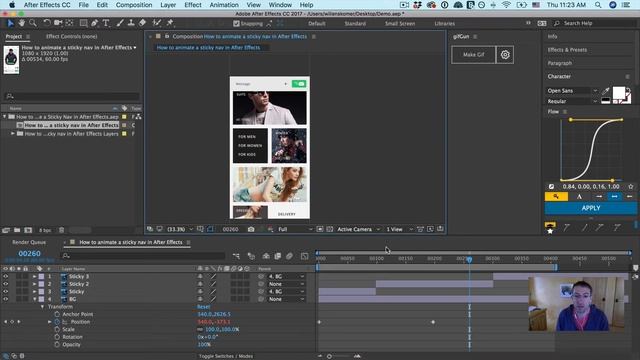Select the Eraser tool
640x360 pixels.
click(142, 23)
